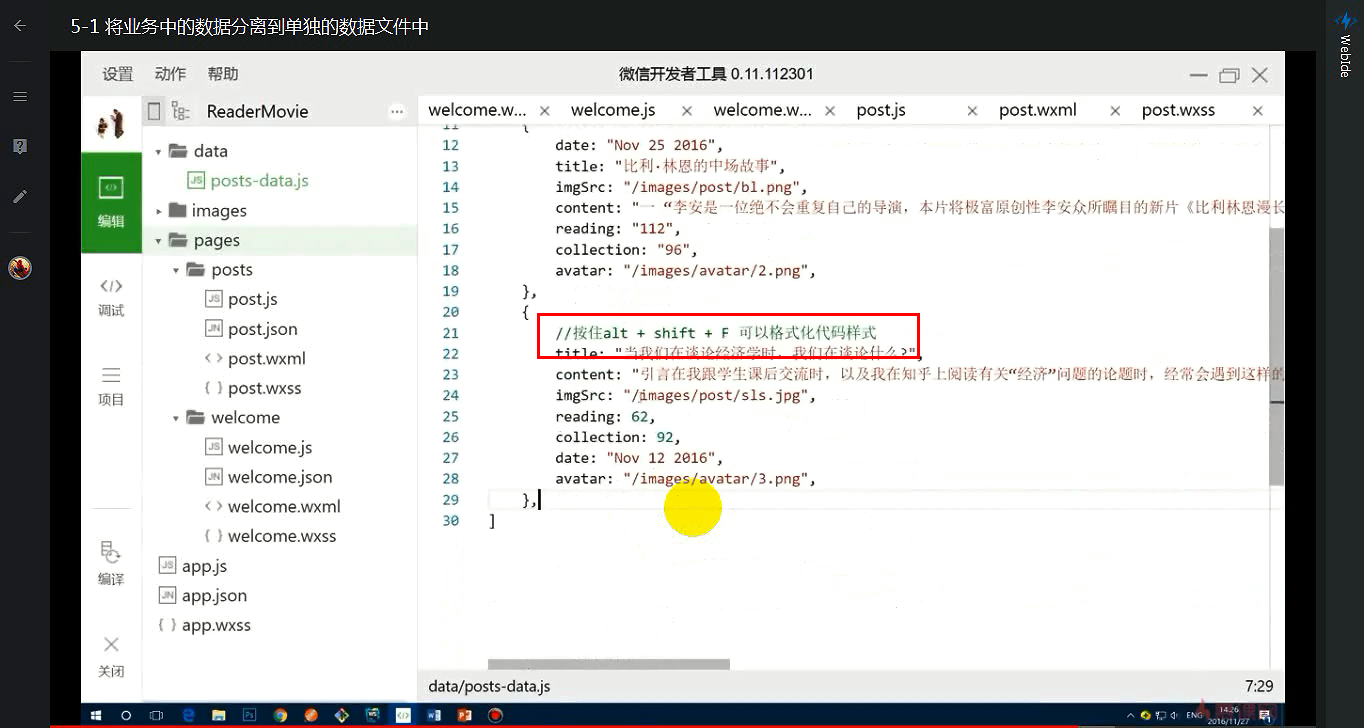Image resolution: width=1364 pixels, height=728 pixels.
Task: Click the Spider-Man user avatar in player sidebar
Action: coord(19,268)
